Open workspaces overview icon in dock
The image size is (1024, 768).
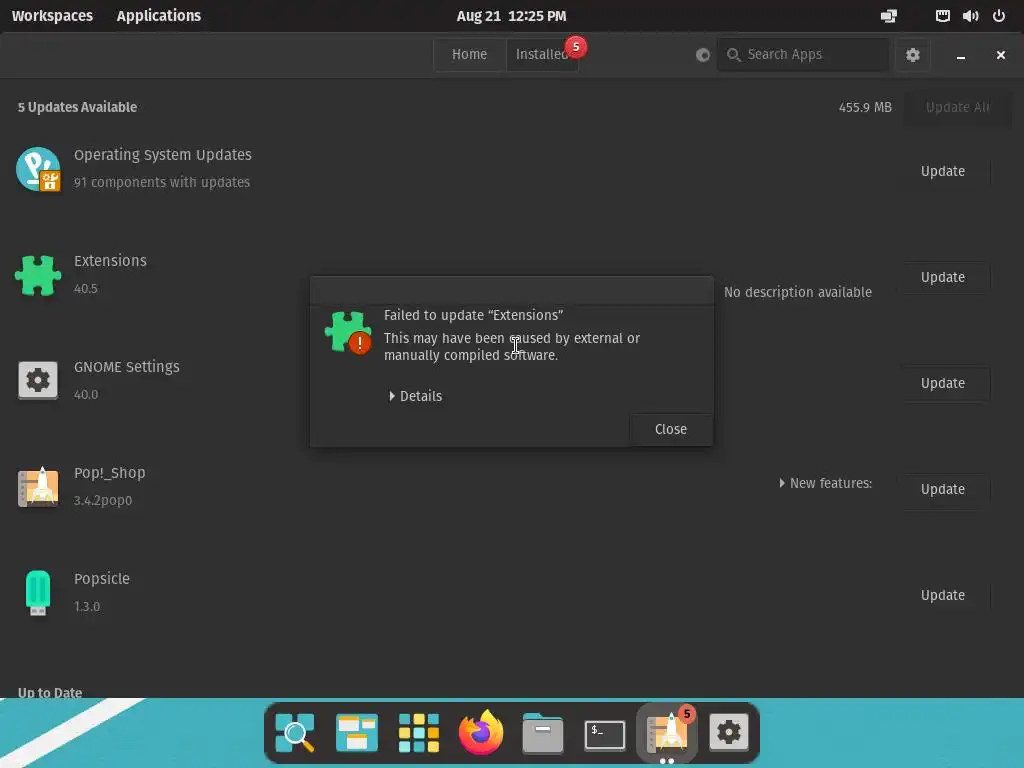pos(357,733)
